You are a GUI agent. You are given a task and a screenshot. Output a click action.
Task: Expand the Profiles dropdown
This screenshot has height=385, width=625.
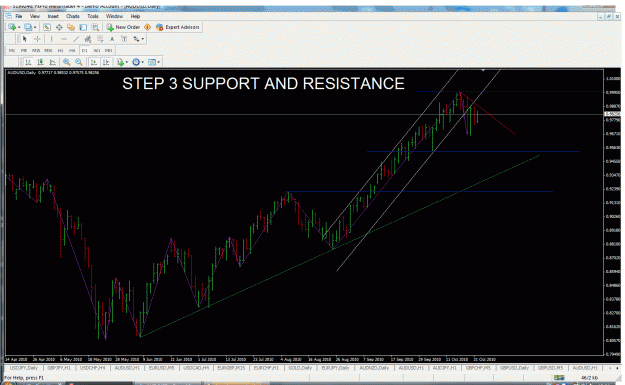click(35, 27)
